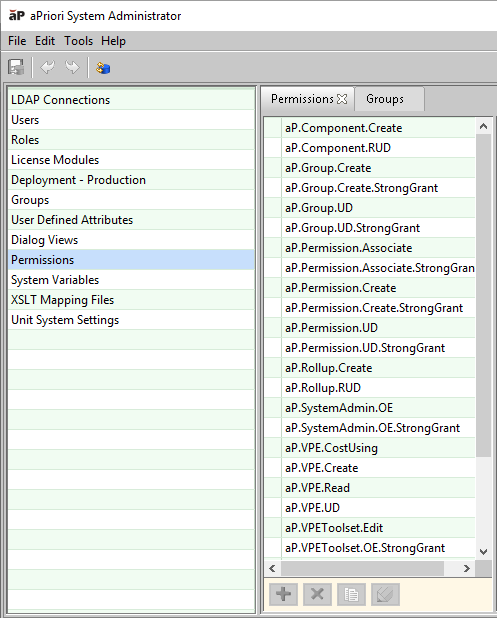Click the vertical scrollbar down arrow
Viewport: 497px width, 618px height.
(484, 551)
